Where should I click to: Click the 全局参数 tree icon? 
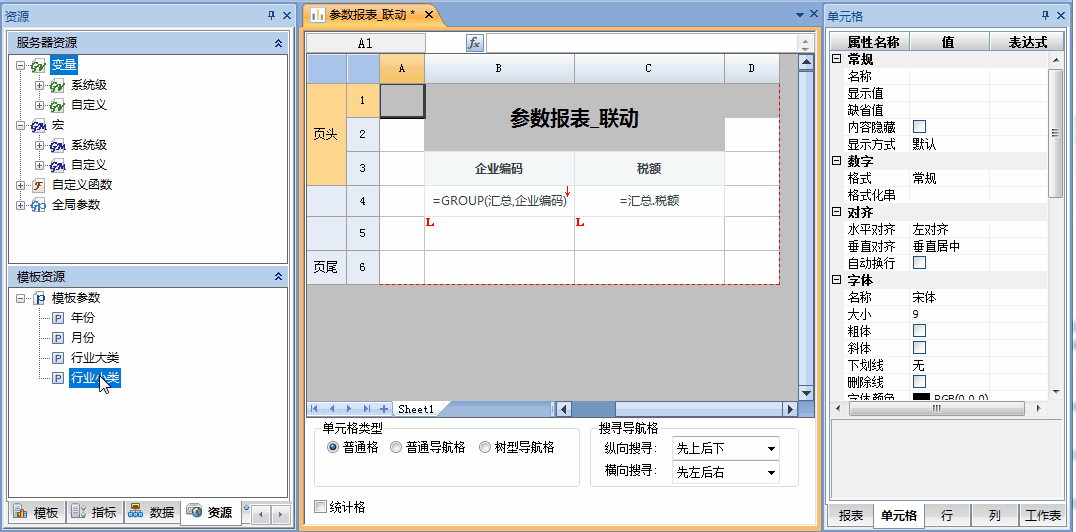[39, 205]
